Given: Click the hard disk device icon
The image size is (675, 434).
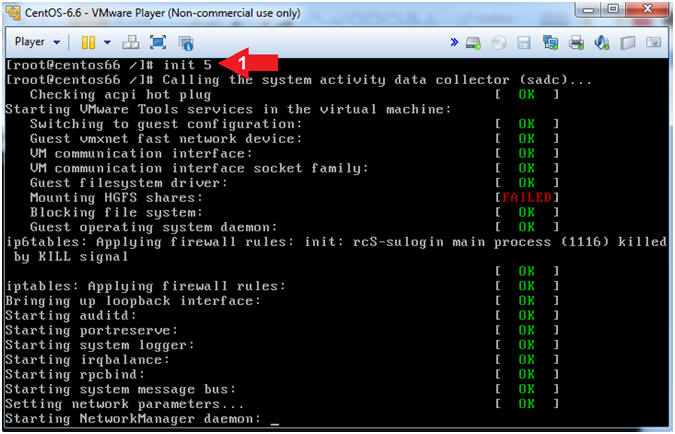Looking at the screenshot, I should [x=473, y=43].
